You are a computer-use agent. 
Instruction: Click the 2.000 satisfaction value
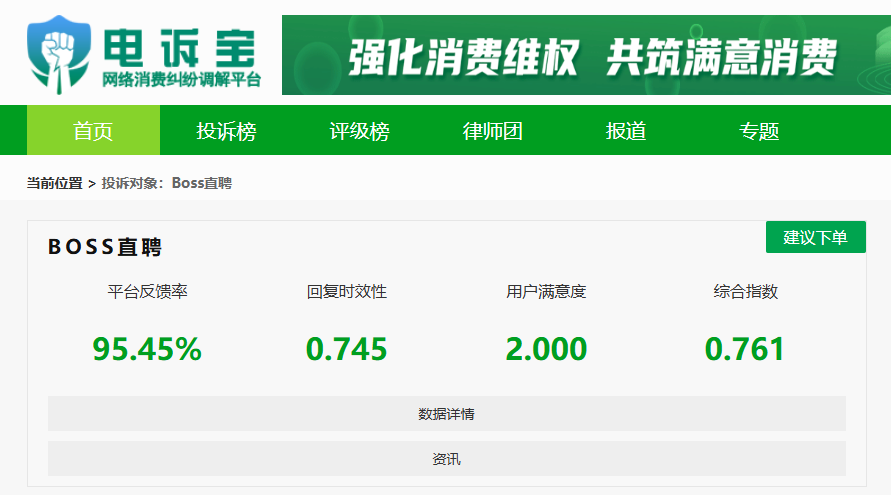coord(546,348)
